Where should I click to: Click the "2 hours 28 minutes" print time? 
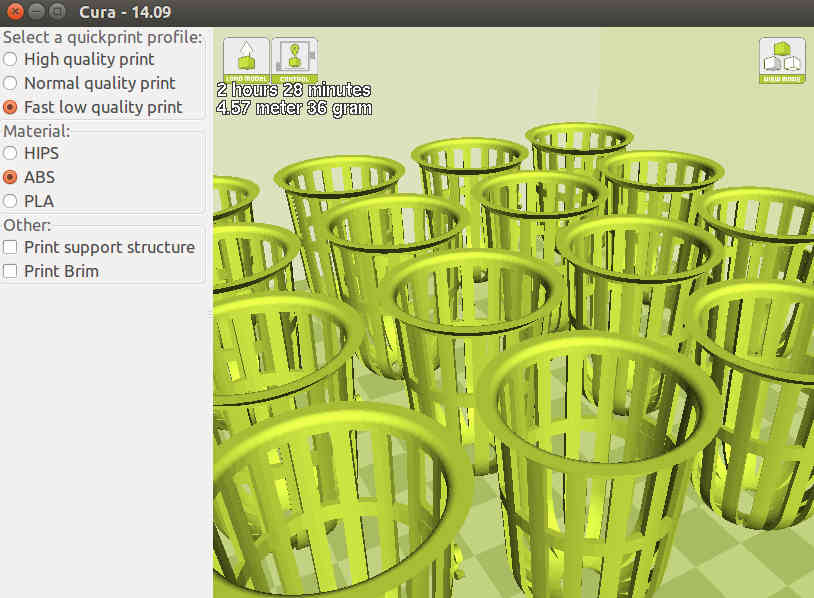point(294,90)
